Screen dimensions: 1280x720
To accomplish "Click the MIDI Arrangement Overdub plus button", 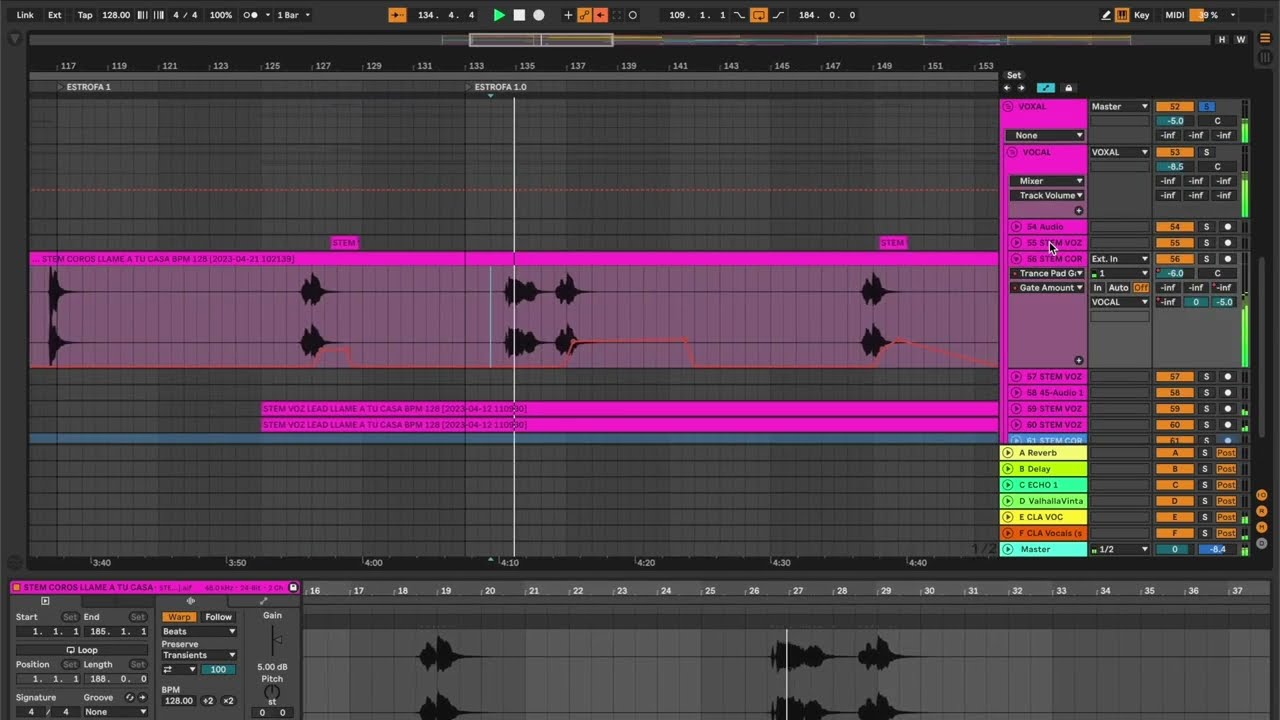I will [568, 15].
